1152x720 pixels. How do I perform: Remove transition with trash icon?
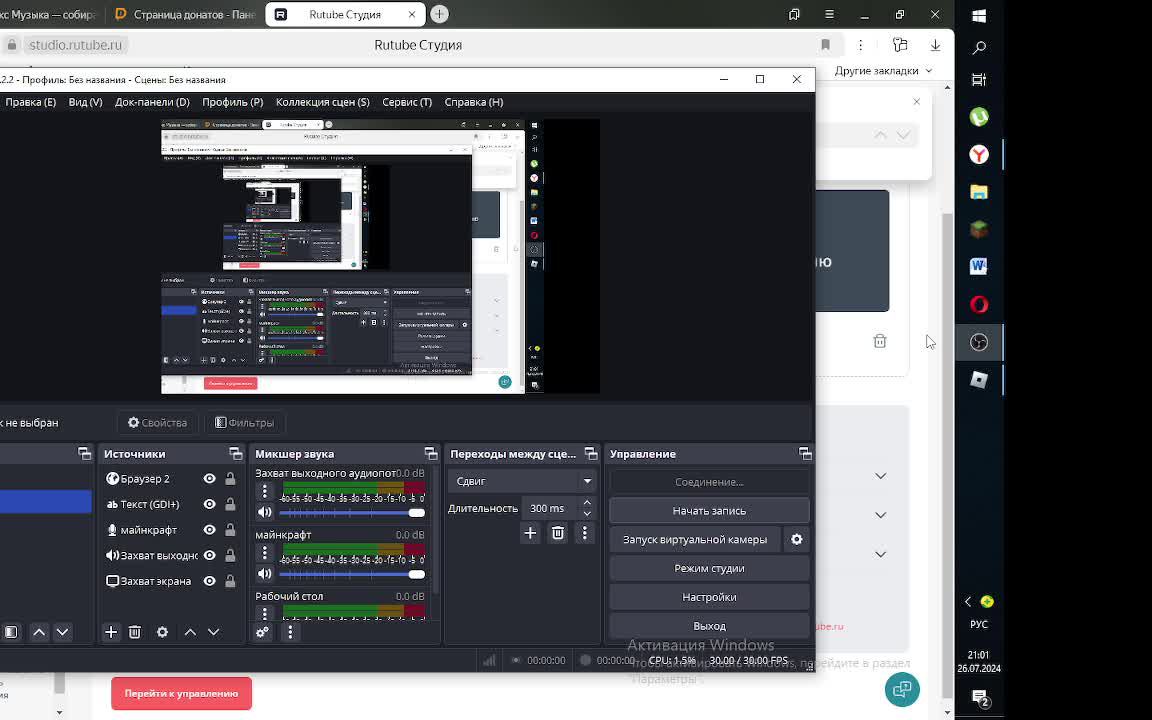[x=558, y=533]
